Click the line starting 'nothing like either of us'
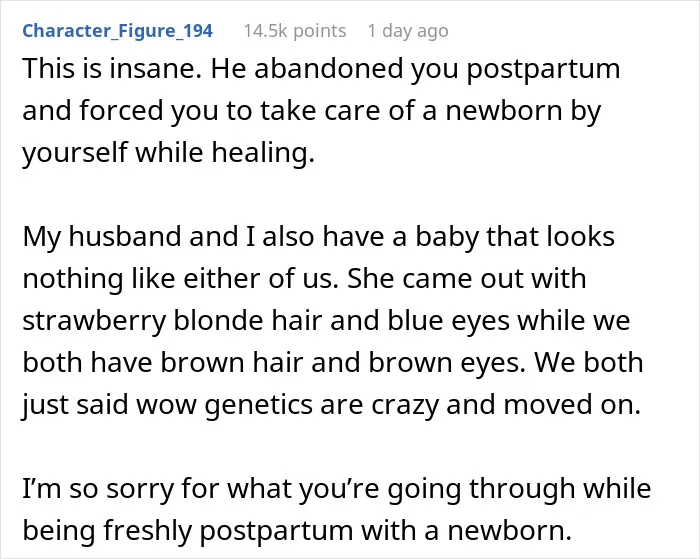Screen dimensions: 700x559 tap(304, 279)
